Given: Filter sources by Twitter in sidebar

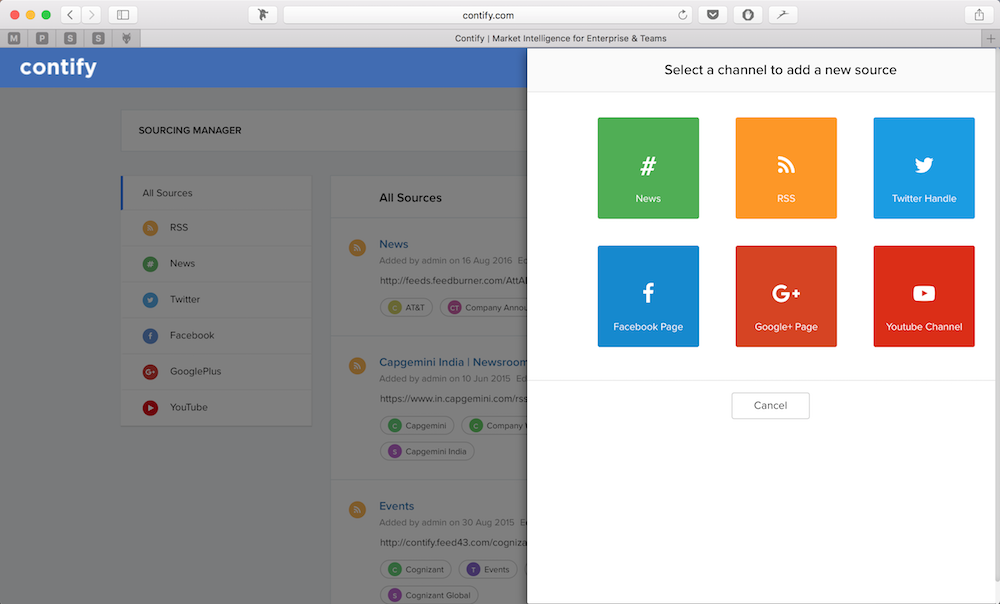Looking at the screenshot, I should tap(185, 300).
